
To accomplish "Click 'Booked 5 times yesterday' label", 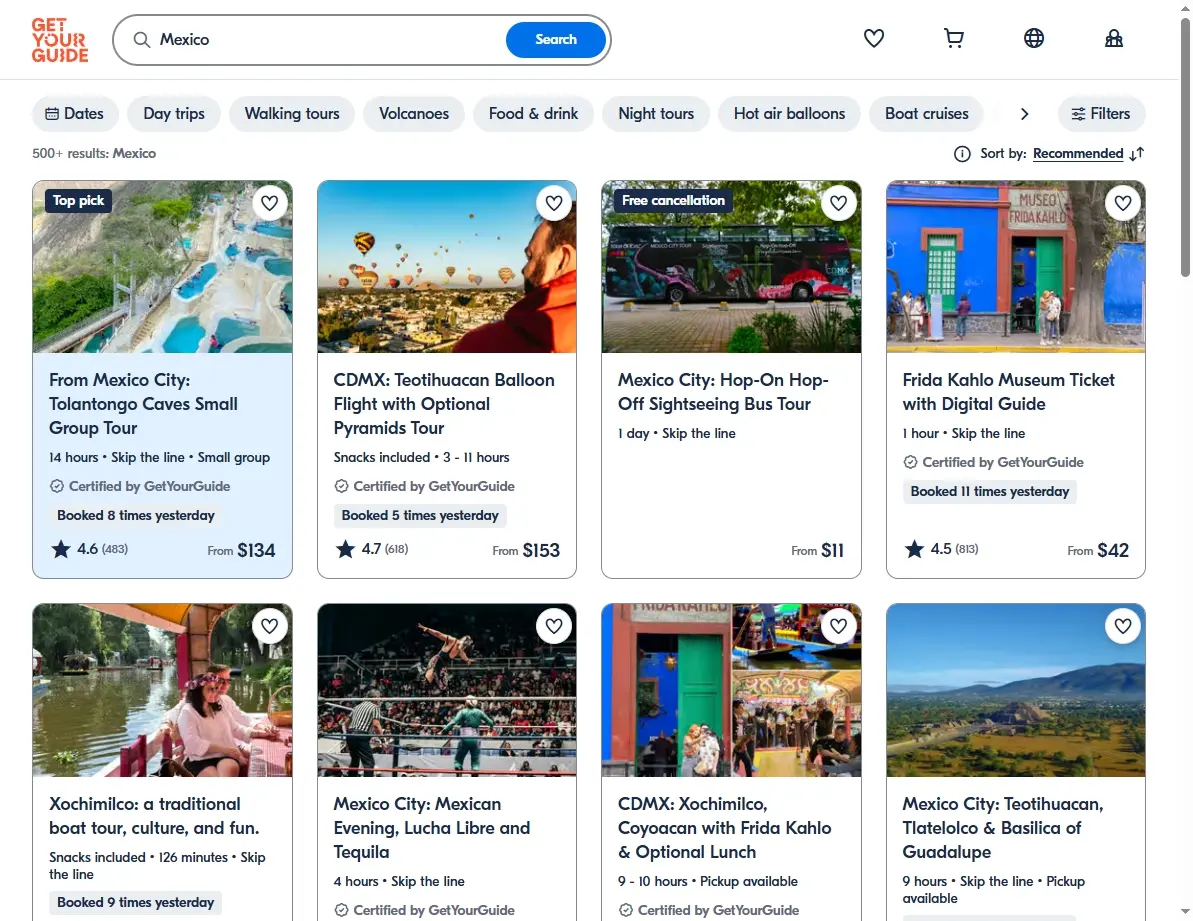I will [x=420, y=516].
